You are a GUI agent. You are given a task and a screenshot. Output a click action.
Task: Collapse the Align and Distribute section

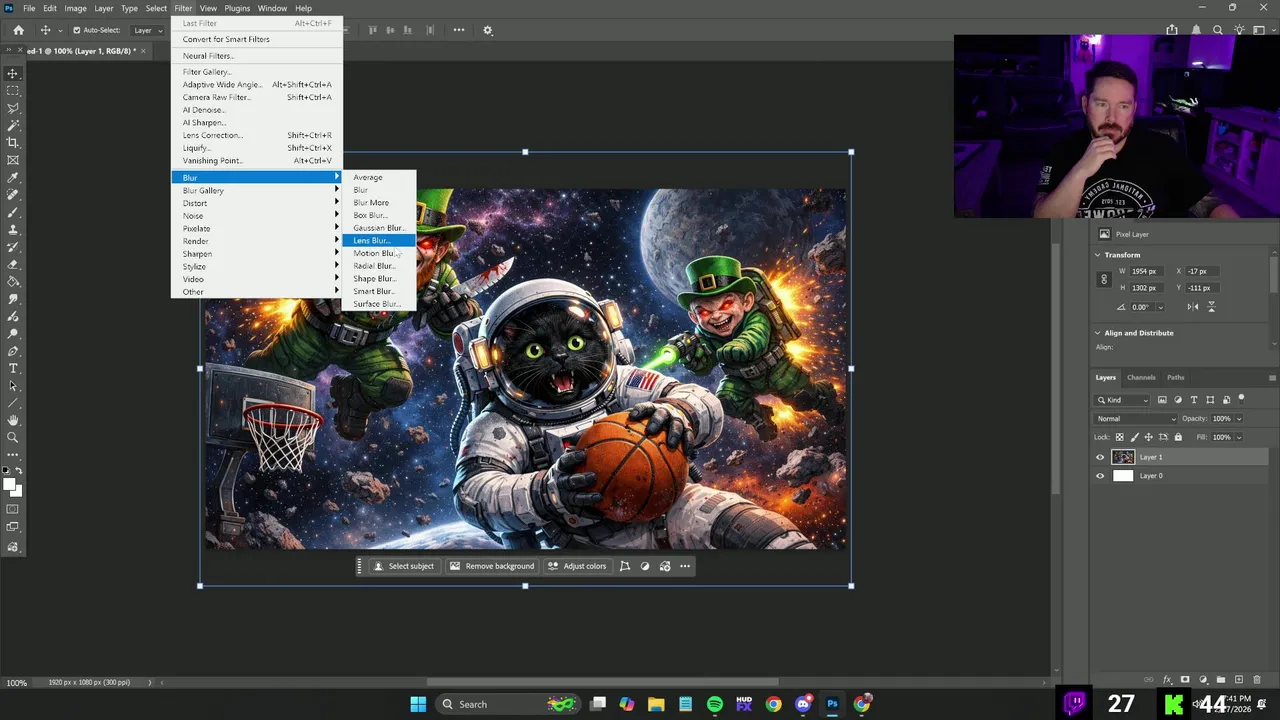point(1098,333)
